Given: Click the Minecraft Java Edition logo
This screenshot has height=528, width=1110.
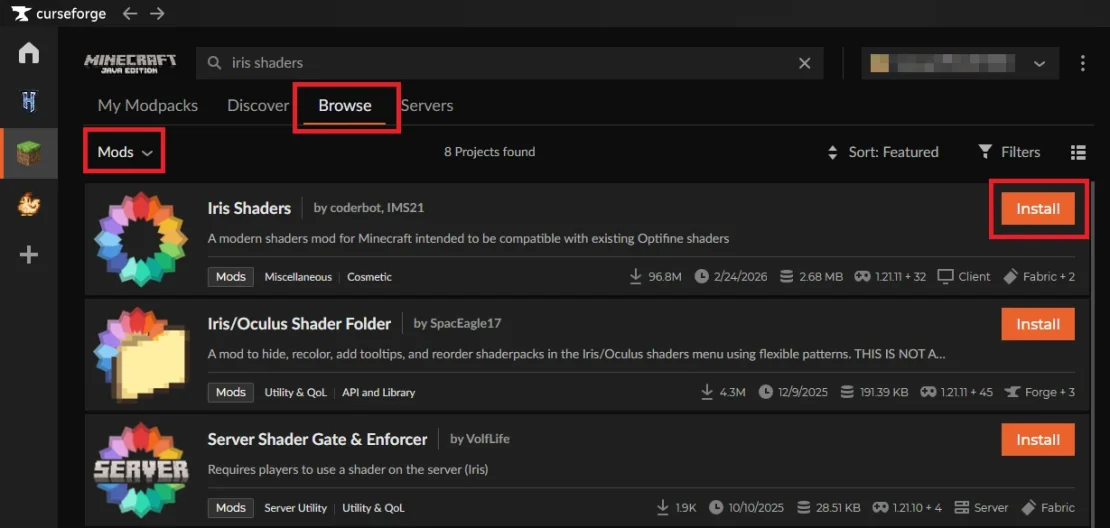Looking at the screenshot, I should coord(130,63).
